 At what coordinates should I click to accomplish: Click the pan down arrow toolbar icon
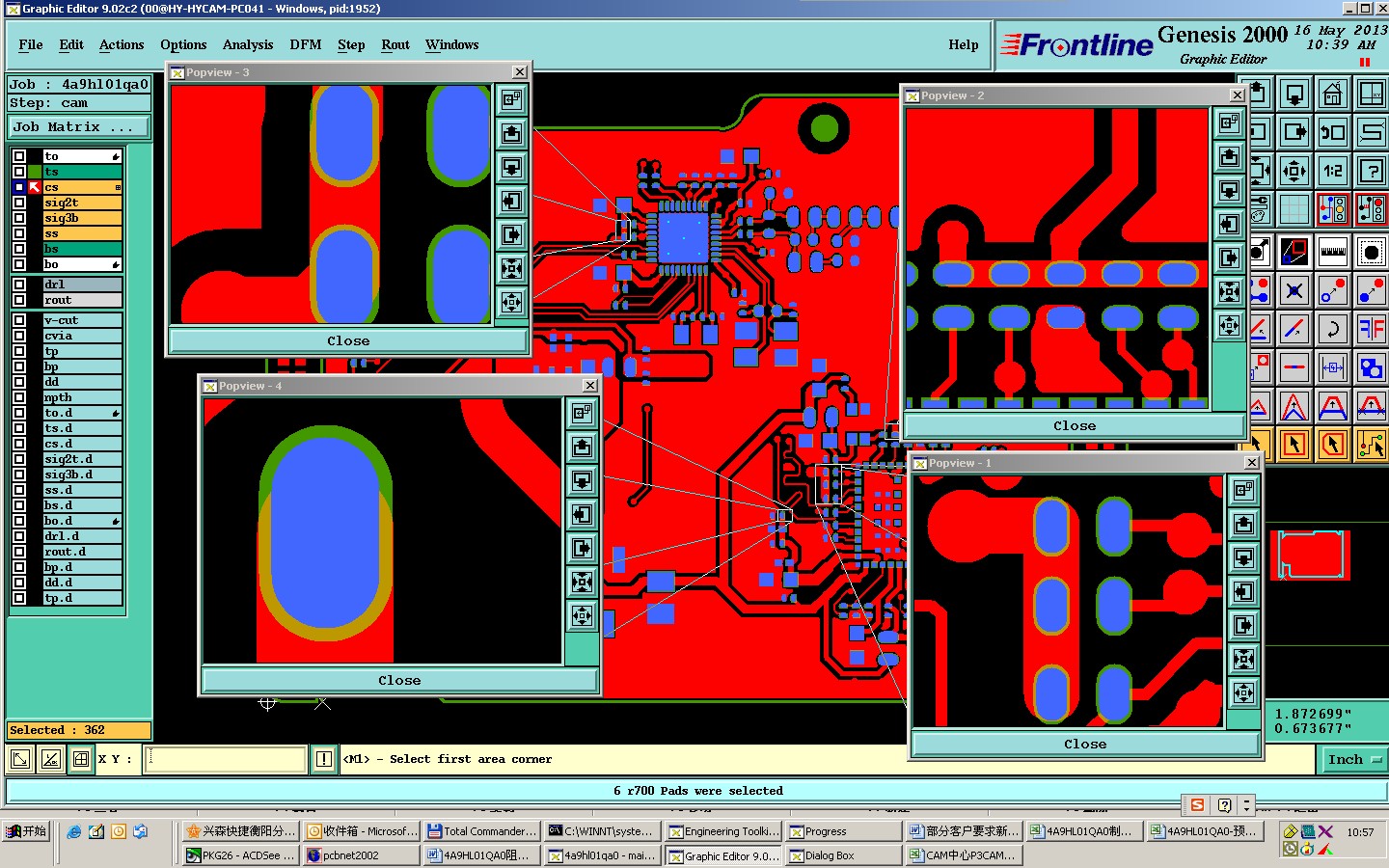point(1294,94)
